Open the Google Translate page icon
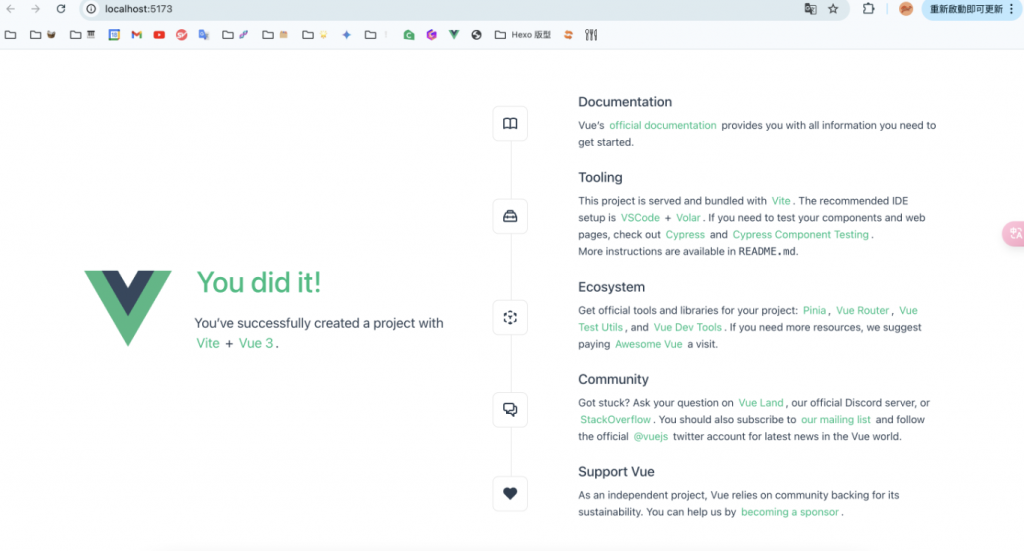1024x551 pixels. [810, 9]
